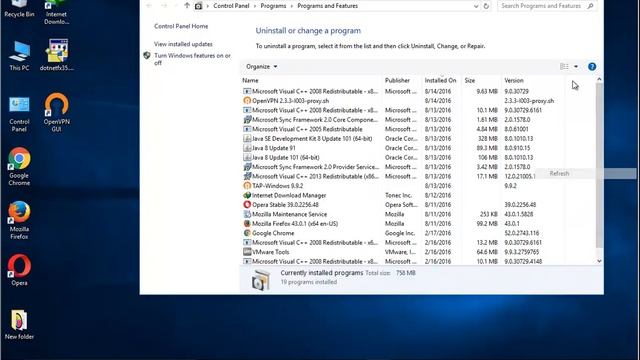Click the VMware publisher cell
Screen dimensions: 640x360
click(x=401, y=252)
